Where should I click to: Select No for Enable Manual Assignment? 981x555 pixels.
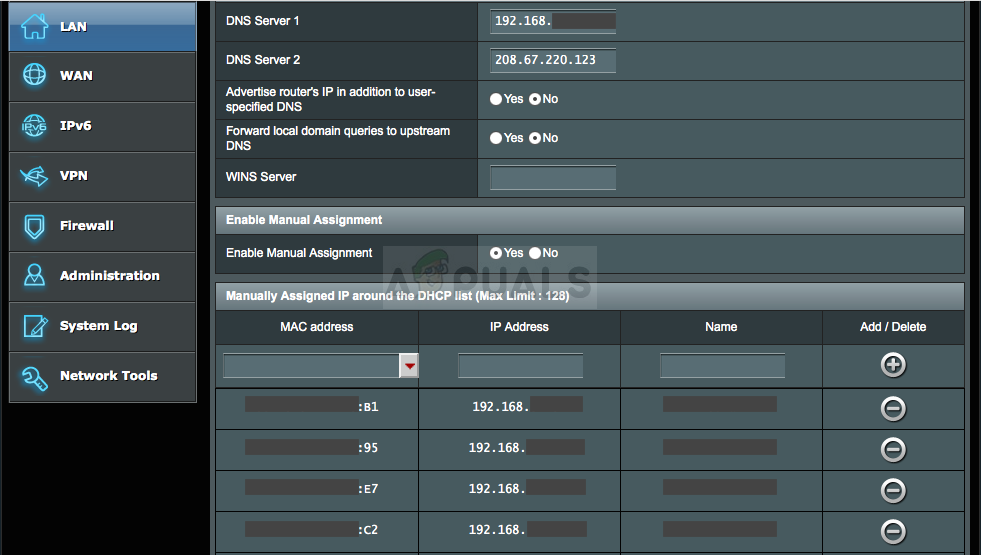point(535,253)
